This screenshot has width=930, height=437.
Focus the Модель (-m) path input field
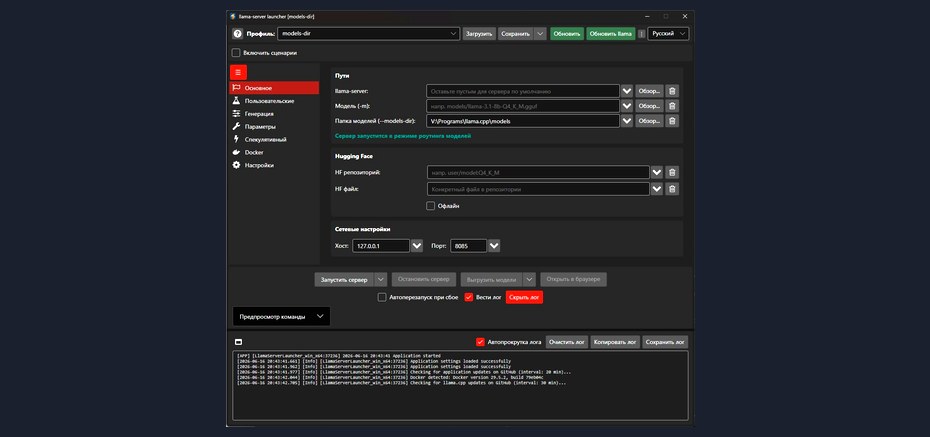pyautogui.click(x=523, y=106)
